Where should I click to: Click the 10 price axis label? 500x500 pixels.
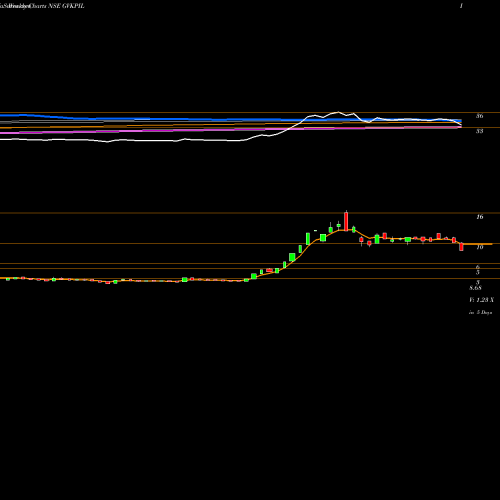coord(479,247)
